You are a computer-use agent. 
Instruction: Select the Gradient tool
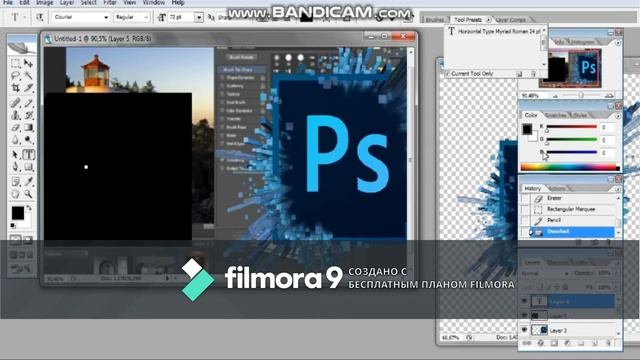tap(28, 128)
